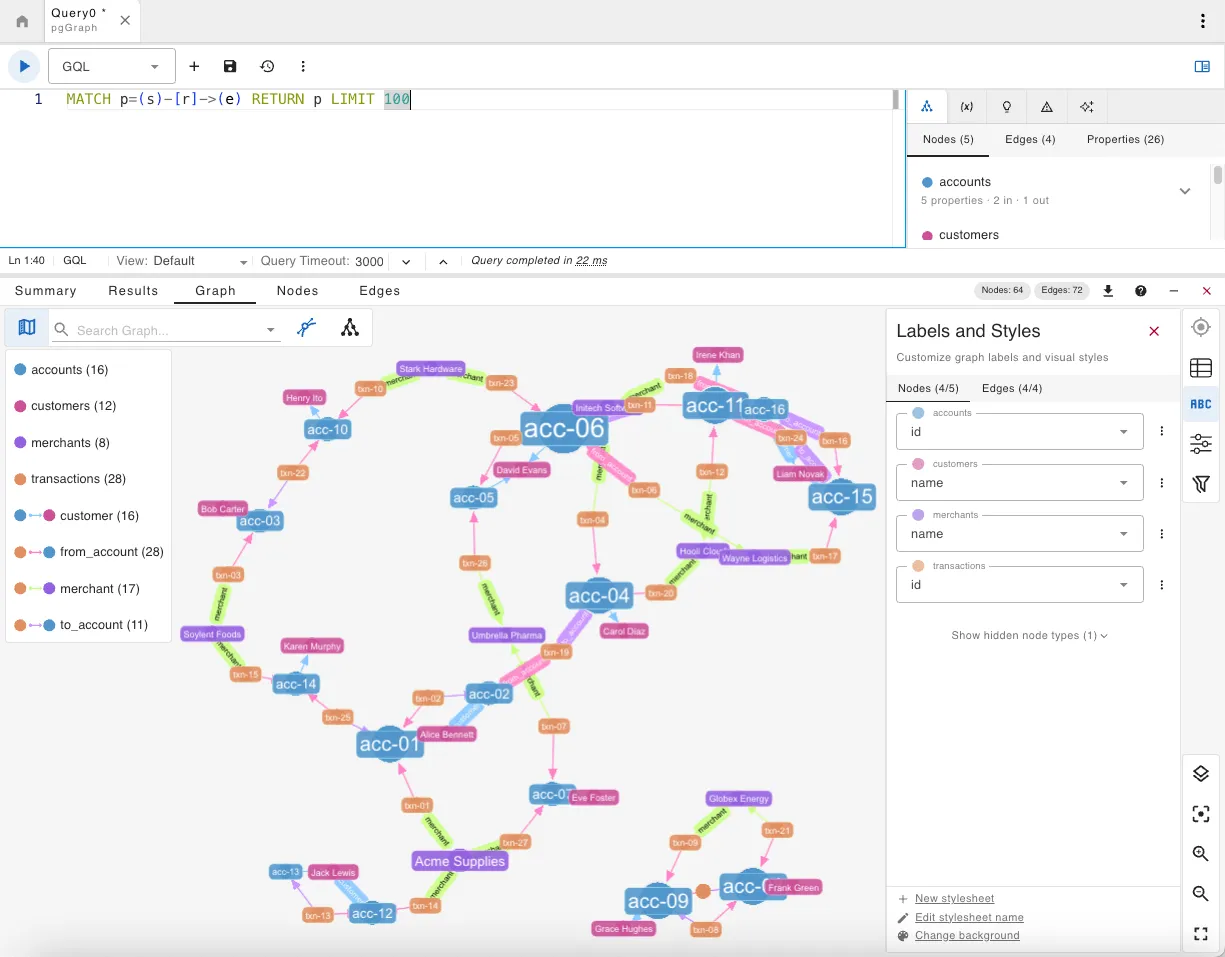Save the query via floppy icon

click(x=230, y=66)
